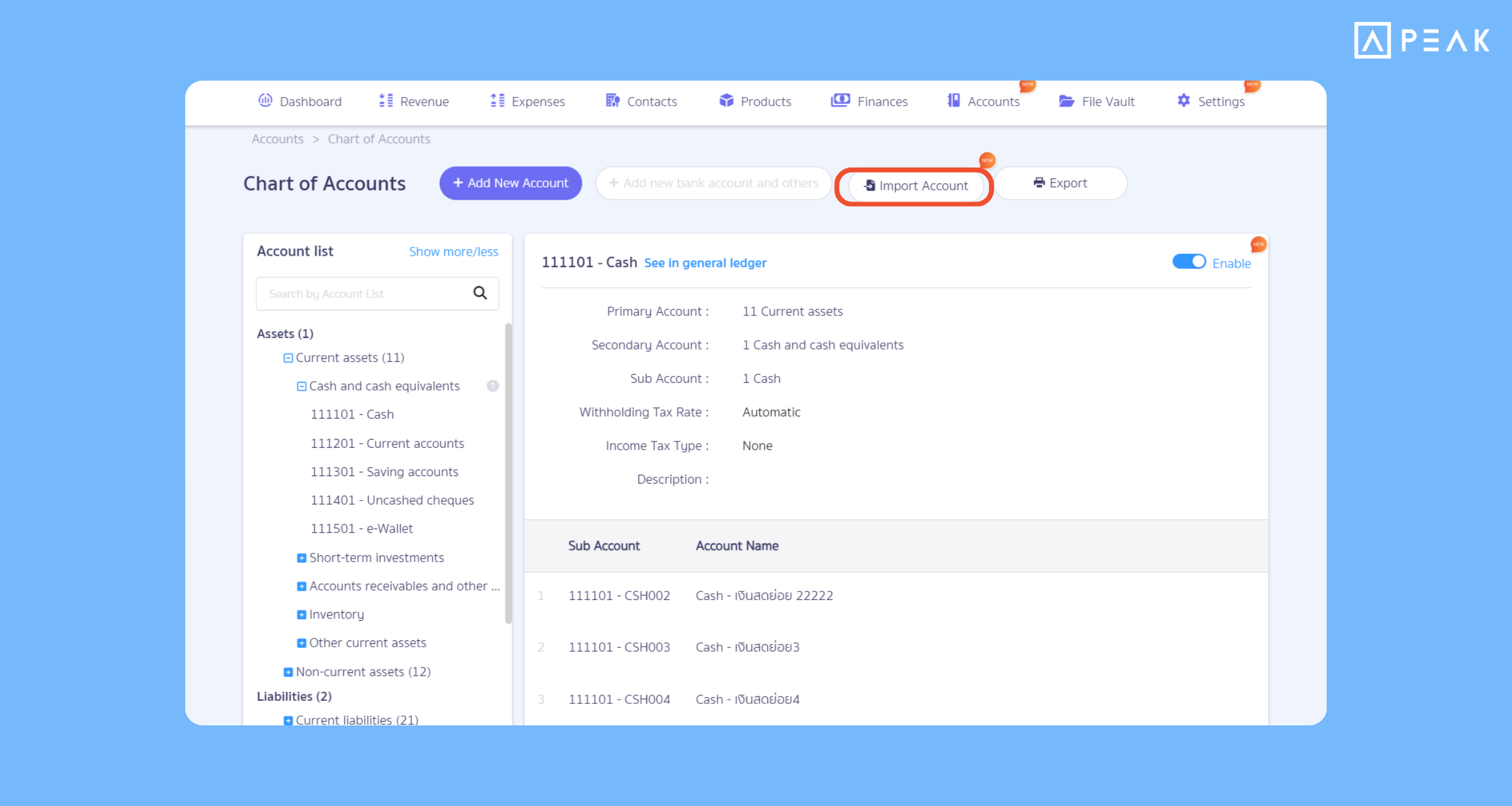
Task: Click the Finances money icon
Action: coord(840,101)
